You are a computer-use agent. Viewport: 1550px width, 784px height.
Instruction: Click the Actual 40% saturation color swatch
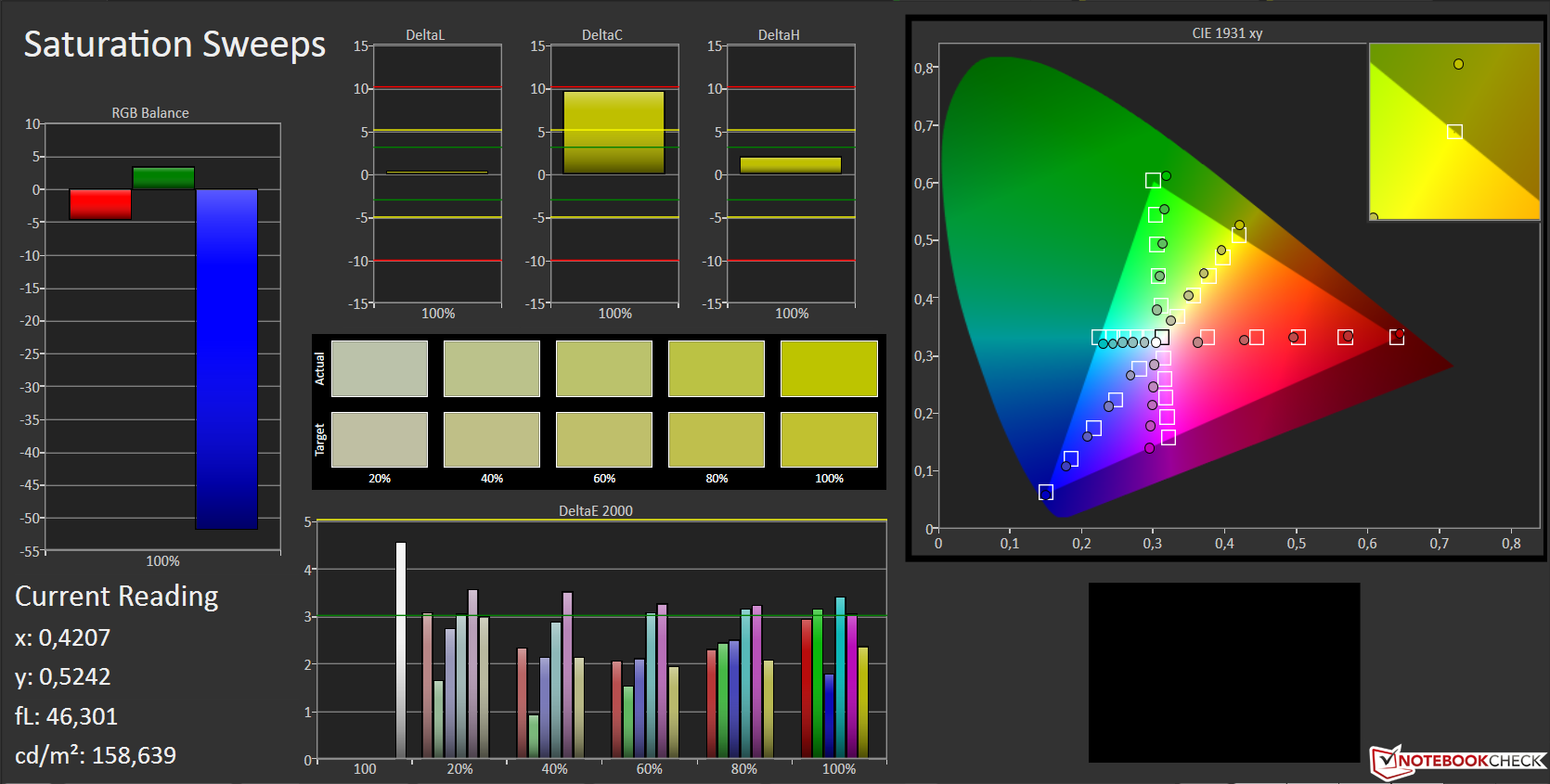(492, 368)
